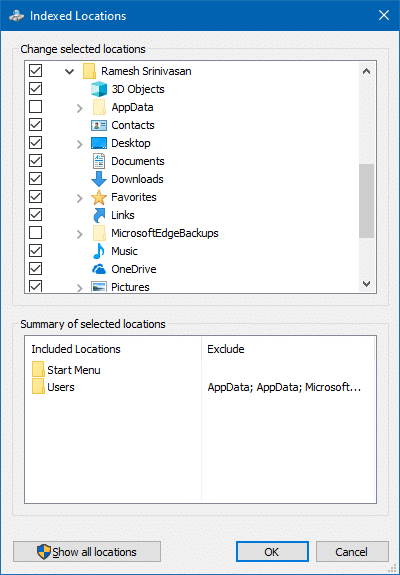Screen dimensions: 400x575
Task: Click the 3D Objects cube icon
Action: [99, 89]
